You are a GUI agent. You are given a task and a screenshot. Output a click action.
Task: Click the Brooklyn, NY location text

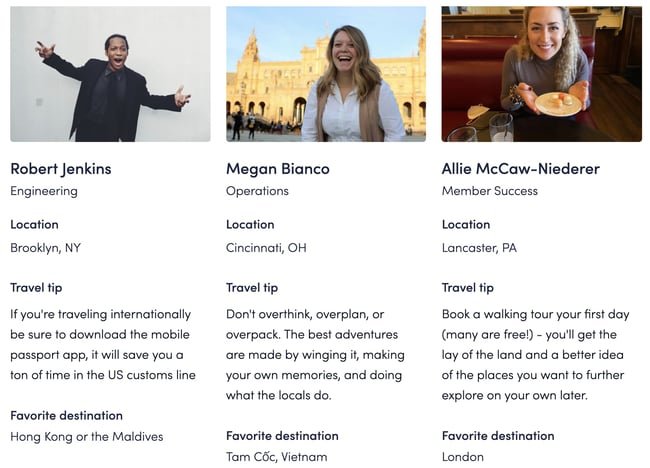coord(45,248)
